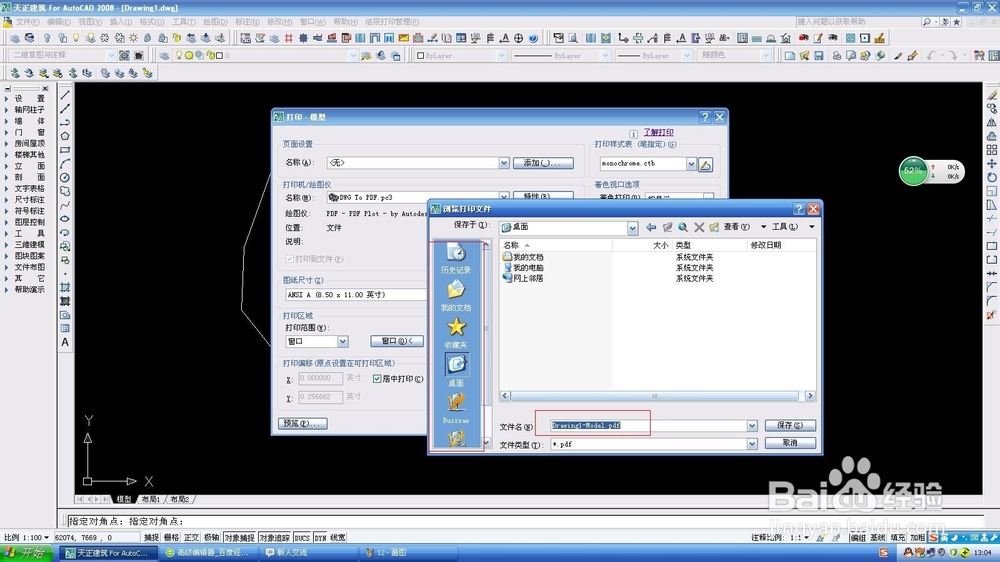The image size is (1000, 562).
Task: Open the Format (格式) menu
Action: (152, 22)
